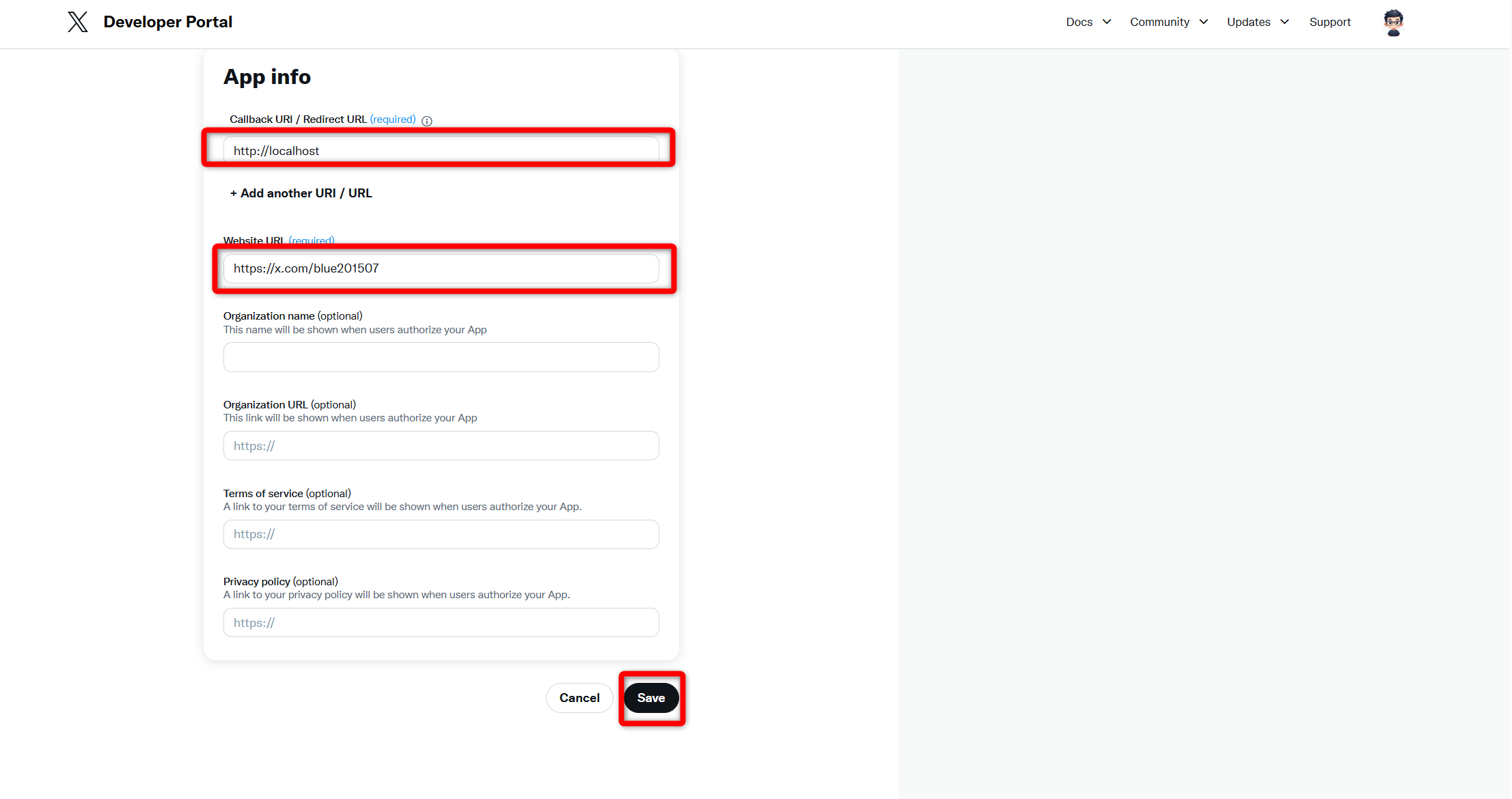Screen dimensions: 1512x799
Task: Go to the Support page
Action: point(1330,22)
